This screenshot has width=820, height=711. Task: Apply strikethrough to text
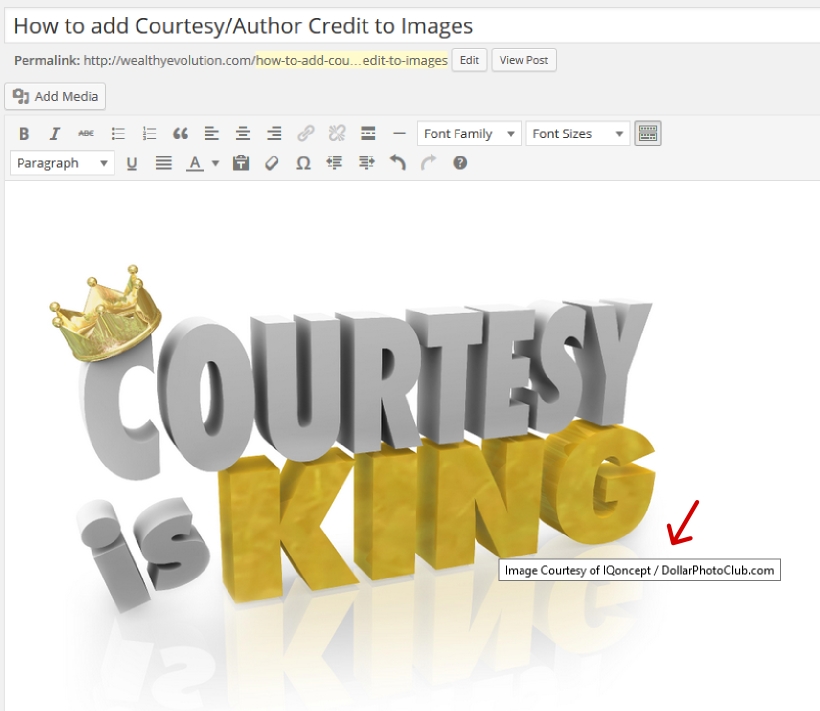tap(86, 133)
